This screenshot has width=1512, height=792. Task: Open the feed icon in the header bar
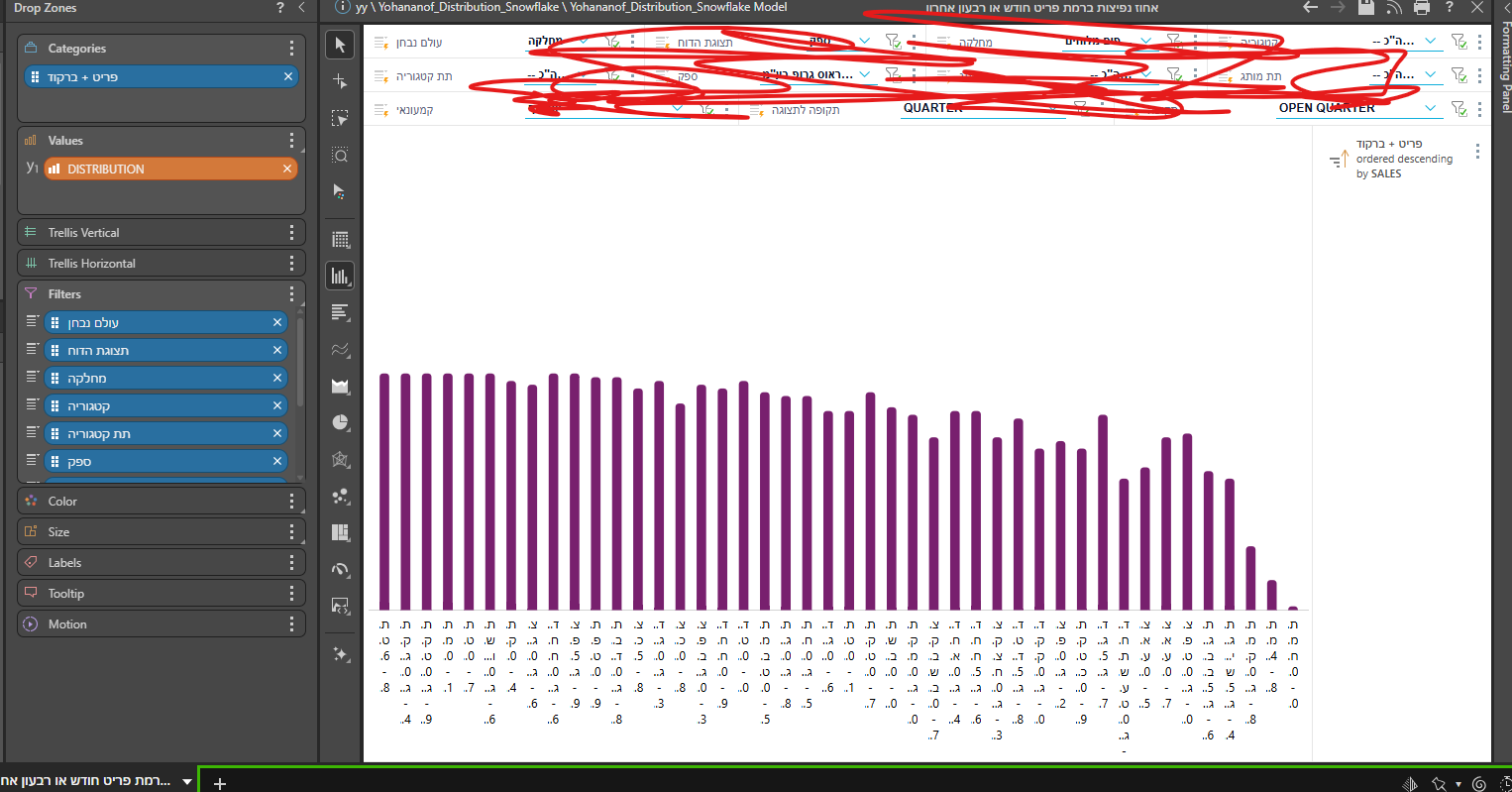coord(1394,8)
